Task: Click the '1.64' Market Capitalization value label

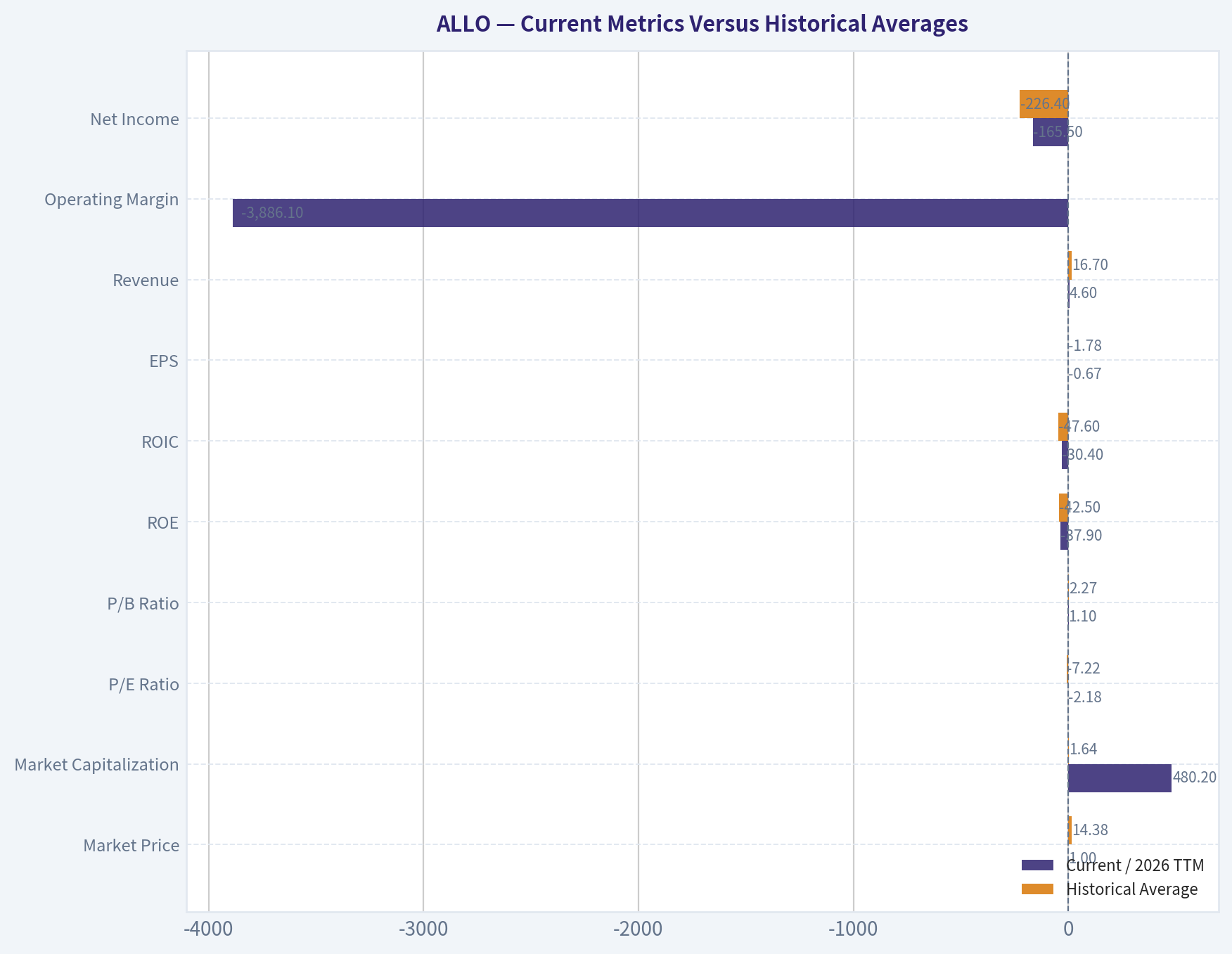Action: point(1083,749)
